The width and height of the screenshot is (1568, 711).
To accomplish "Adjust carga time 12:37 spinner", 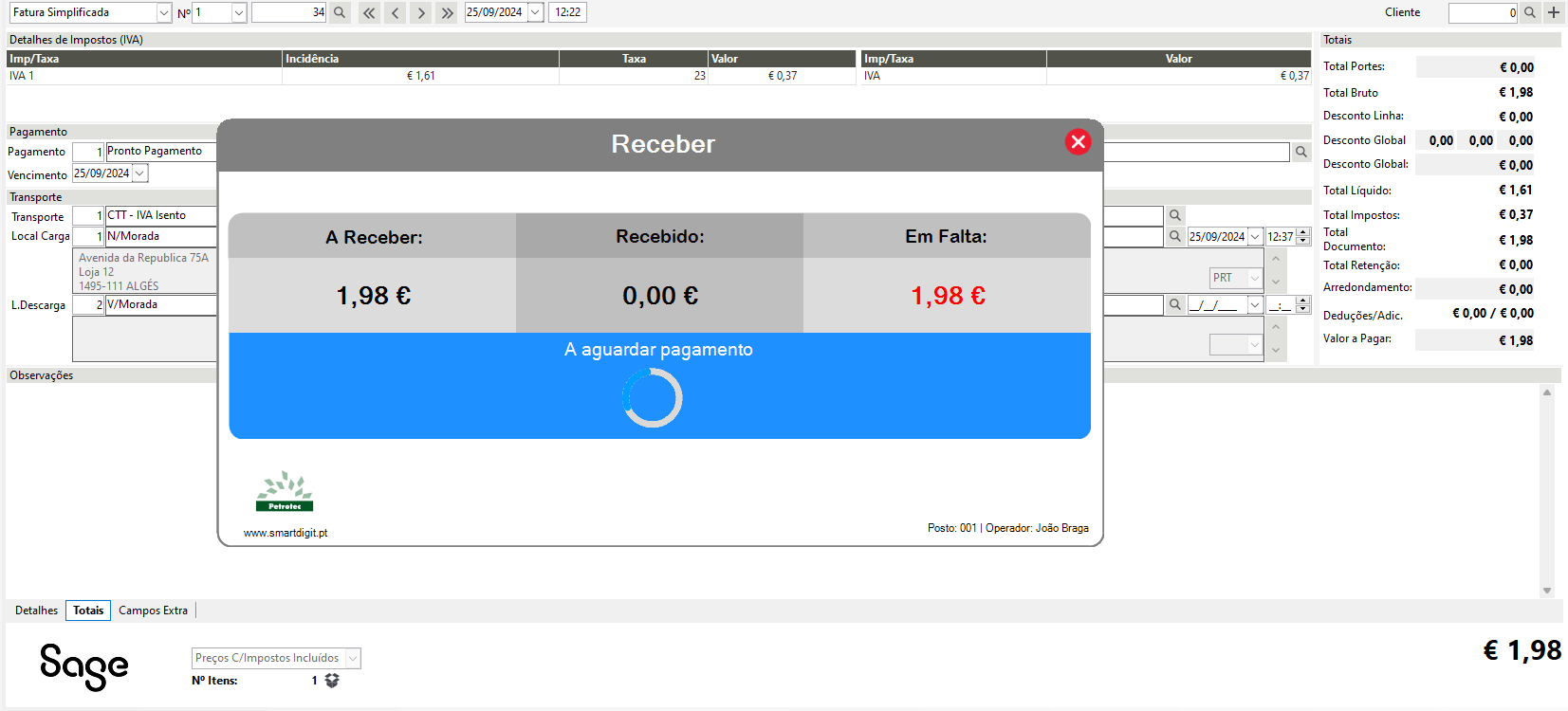I will tap(1303, 236).
